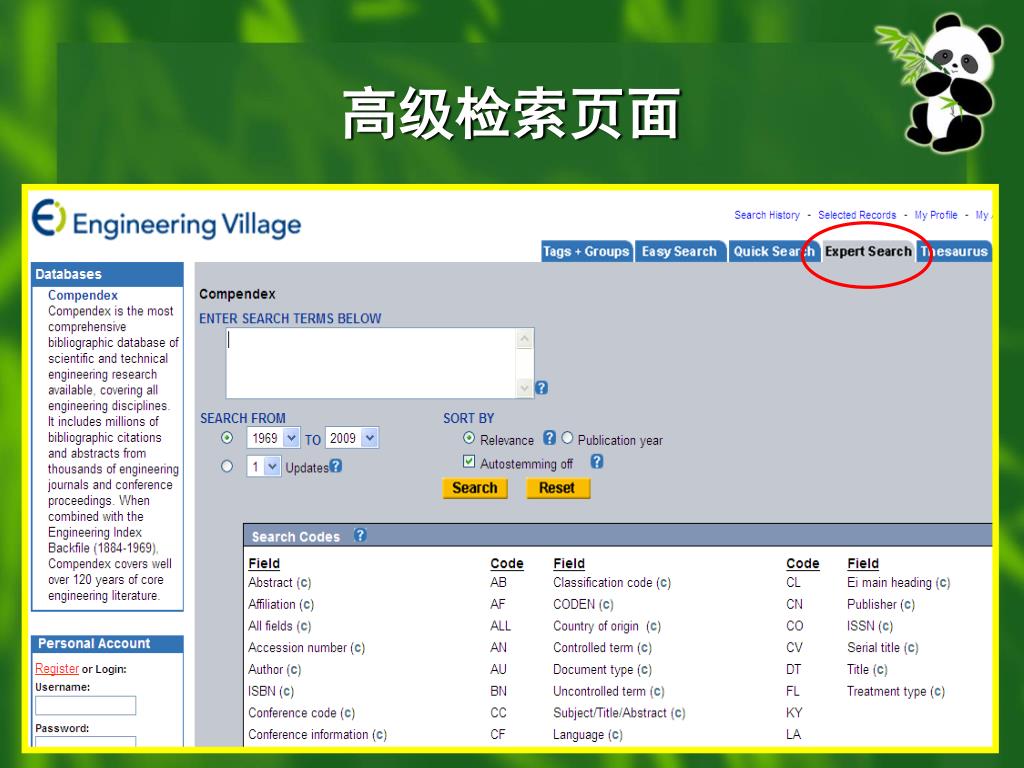
Task: Click the "Search Codes" section title
Action: (x=296, y=537)
